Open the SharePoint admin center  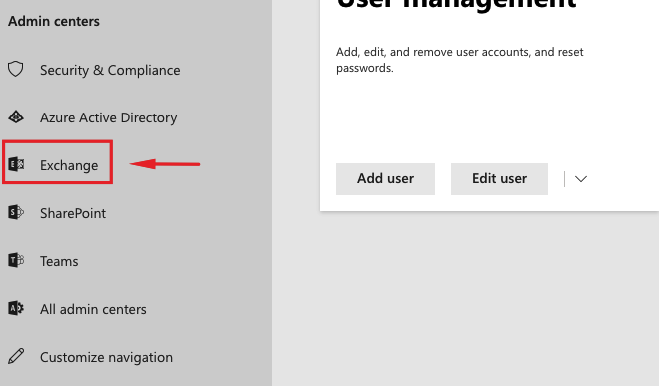pos(73,213)
